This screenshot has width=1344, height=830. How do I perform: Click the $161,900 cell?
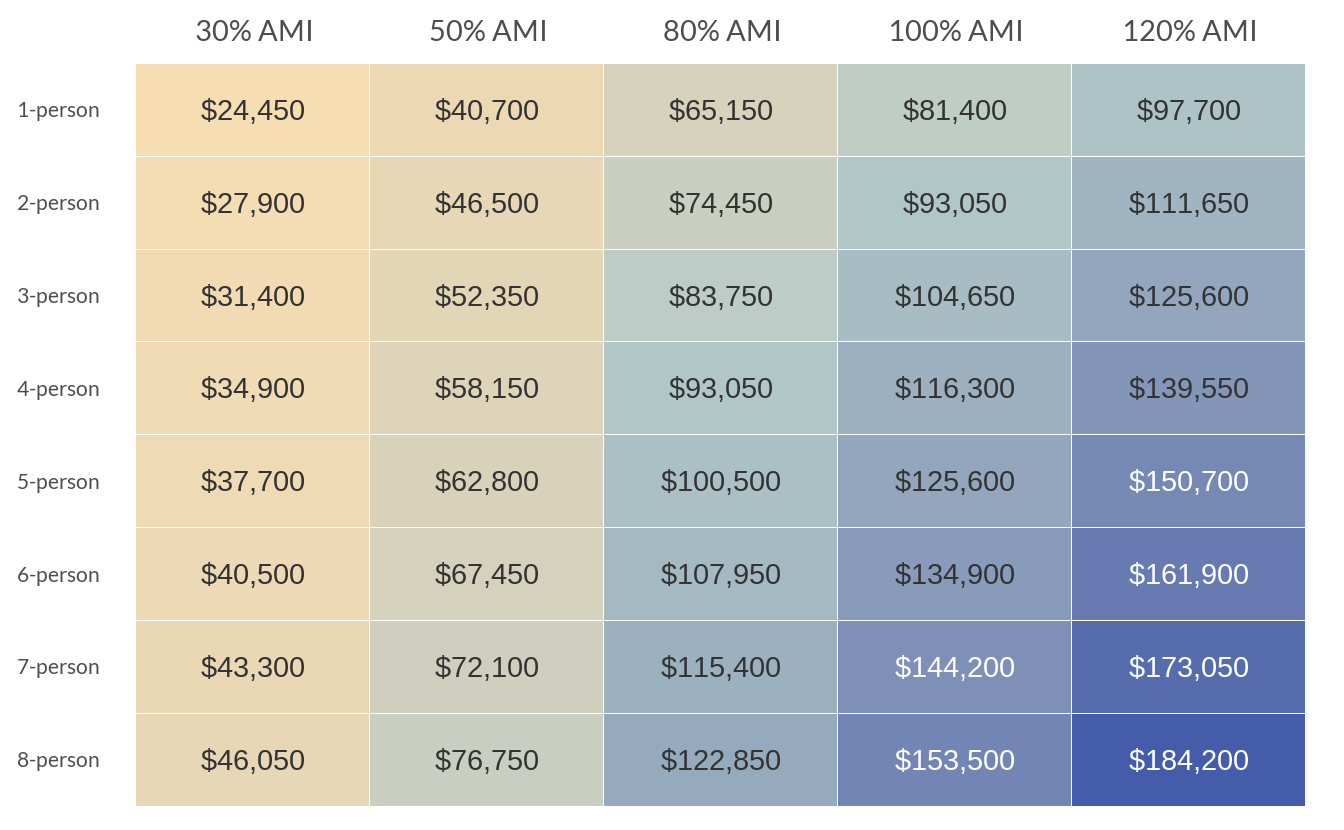(x=1189, y=574)
